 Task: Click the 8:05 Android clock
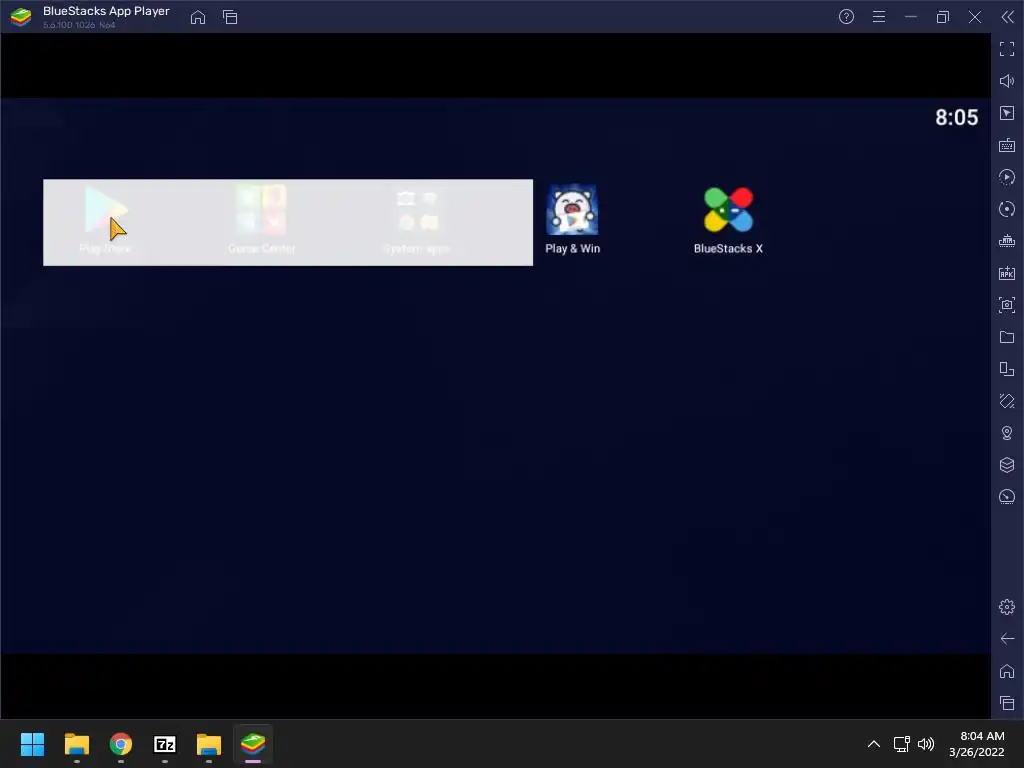click(x=956, y=118)
